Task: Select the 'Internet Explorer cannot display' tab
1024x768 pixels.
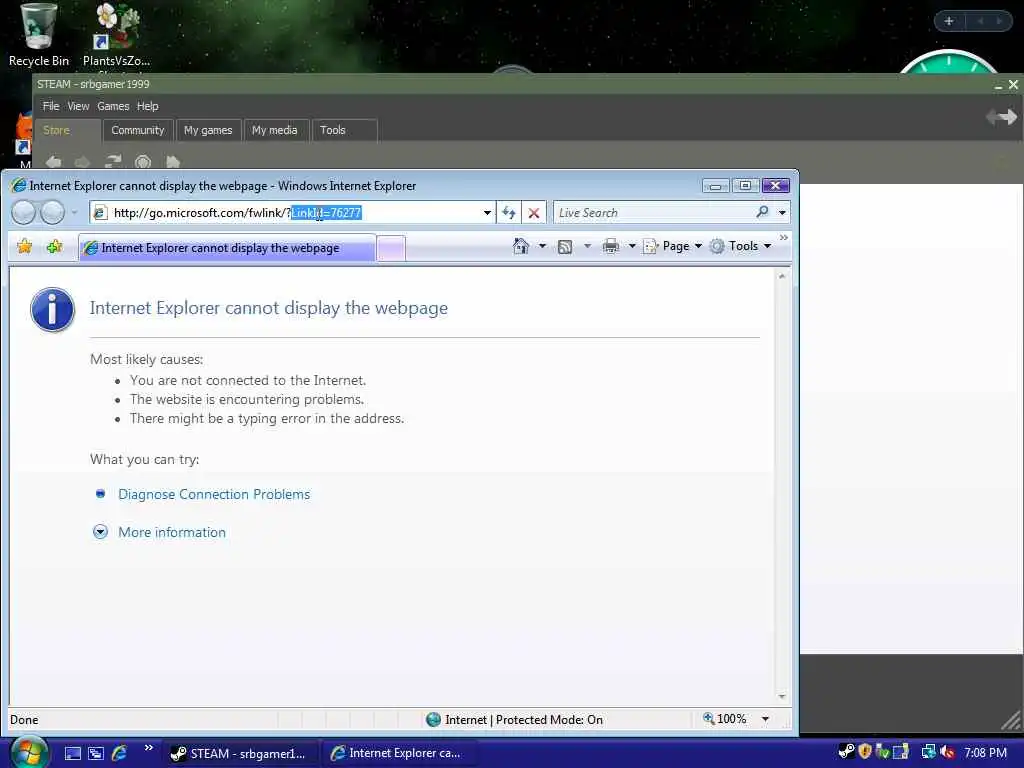Action: (x=227, y=248)
